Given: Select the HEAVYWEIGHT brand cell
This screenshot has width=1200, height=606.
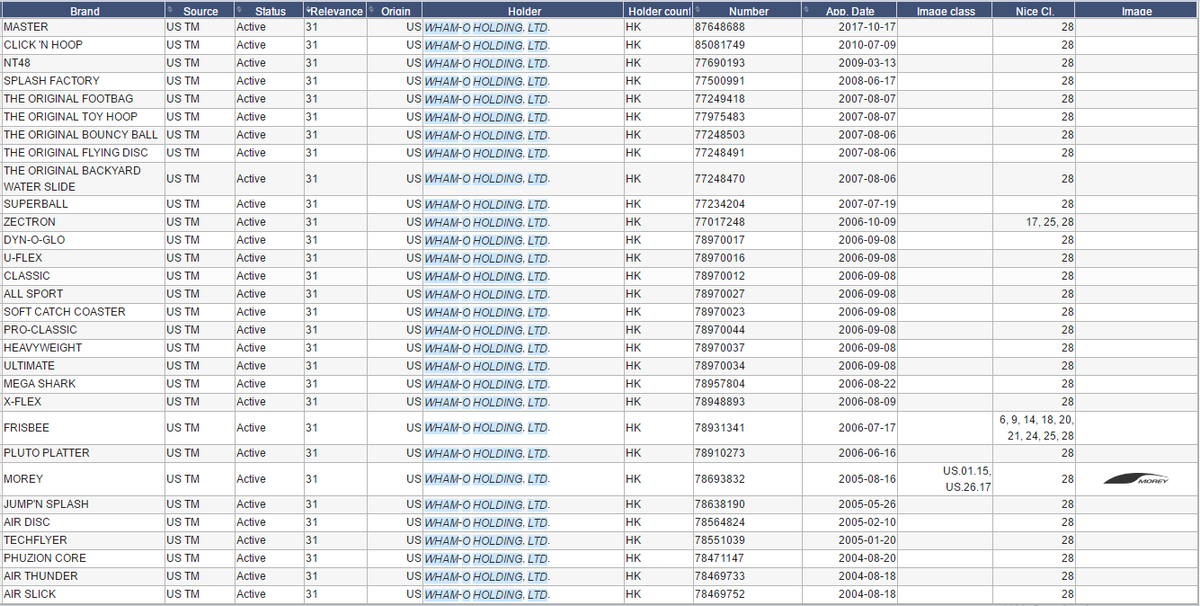Looking at the screenshot, I should [x=83, y=348].
